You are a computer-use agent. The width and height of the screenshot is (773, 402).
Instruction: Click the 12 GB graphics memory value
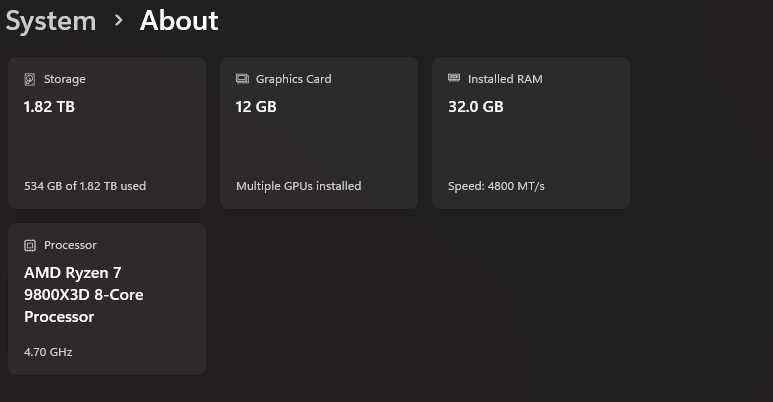[x=256, y=107]
